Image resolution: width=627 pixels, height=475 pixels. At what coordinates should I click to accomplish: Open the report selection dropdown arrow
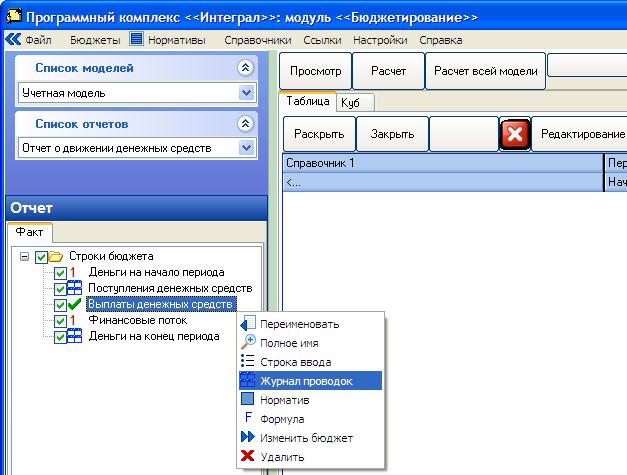tap(247, 148)
